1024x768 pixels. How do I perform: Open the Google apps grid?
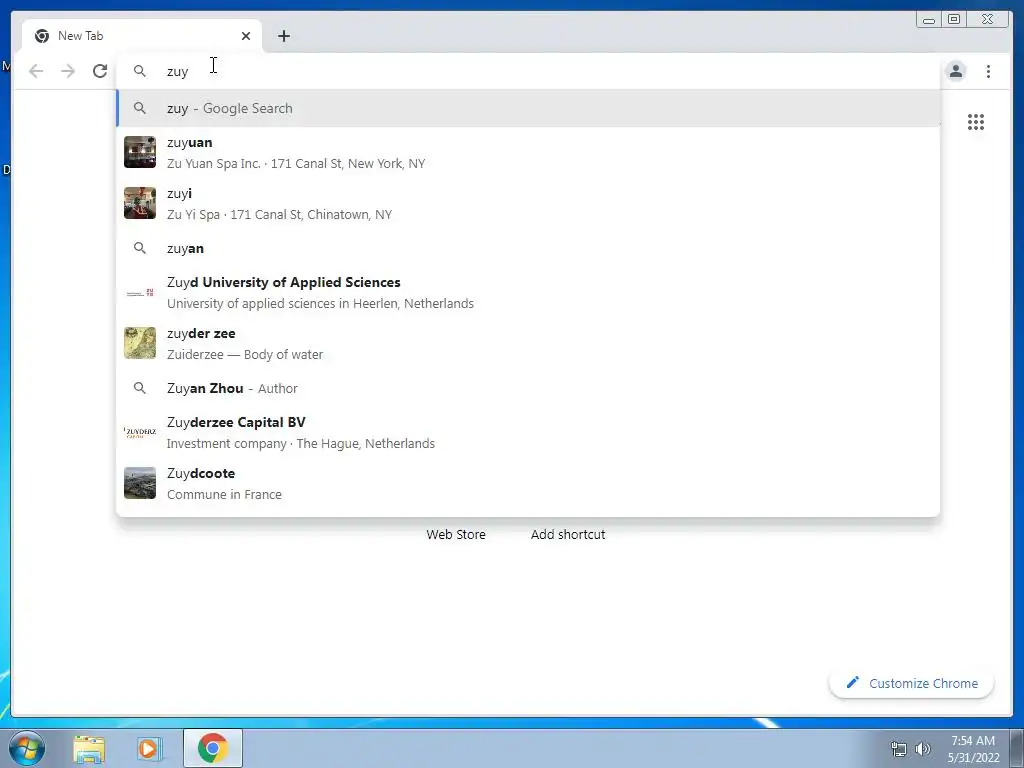tap(976, 122)
